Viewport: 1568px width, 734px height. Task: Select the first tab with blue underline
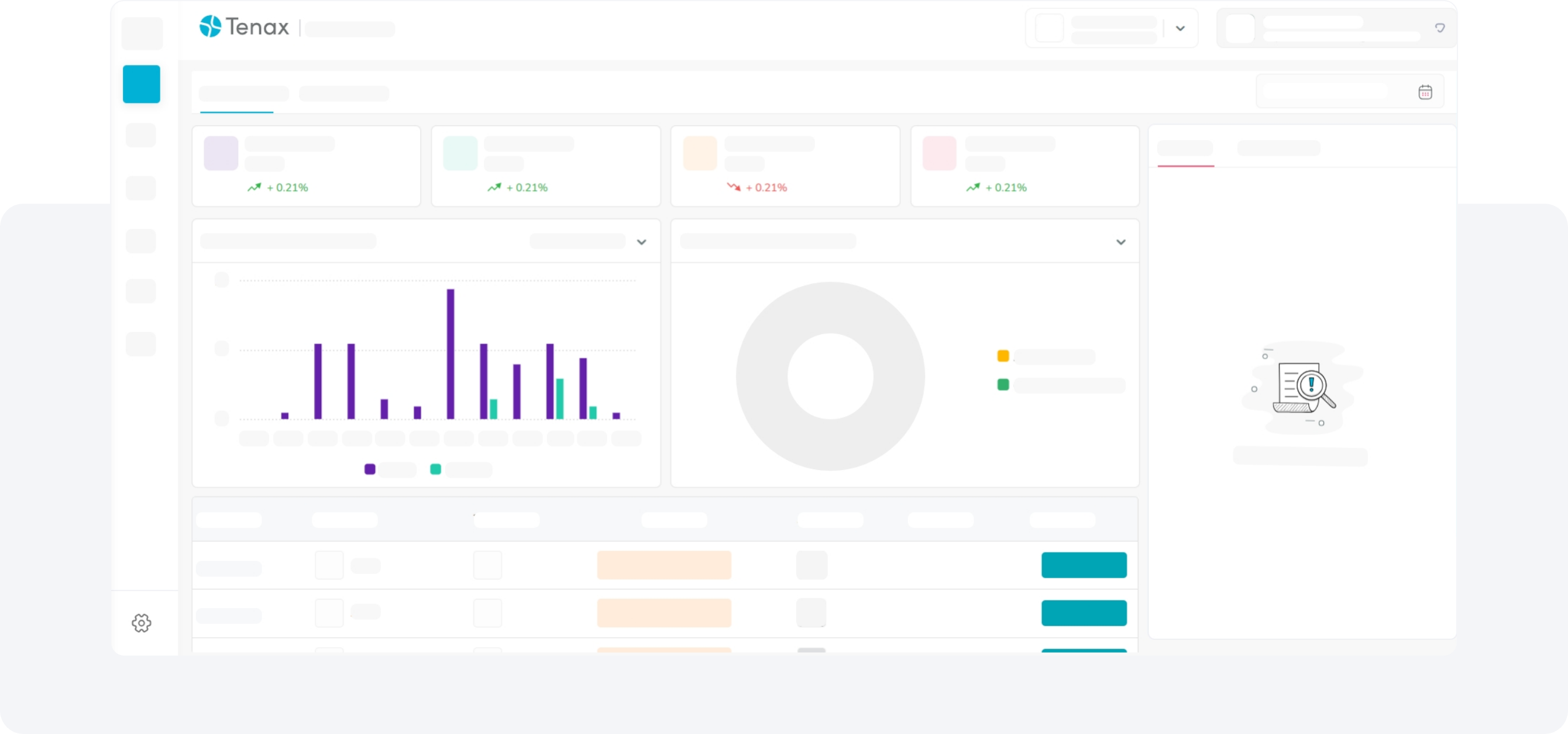pos(243,94)
